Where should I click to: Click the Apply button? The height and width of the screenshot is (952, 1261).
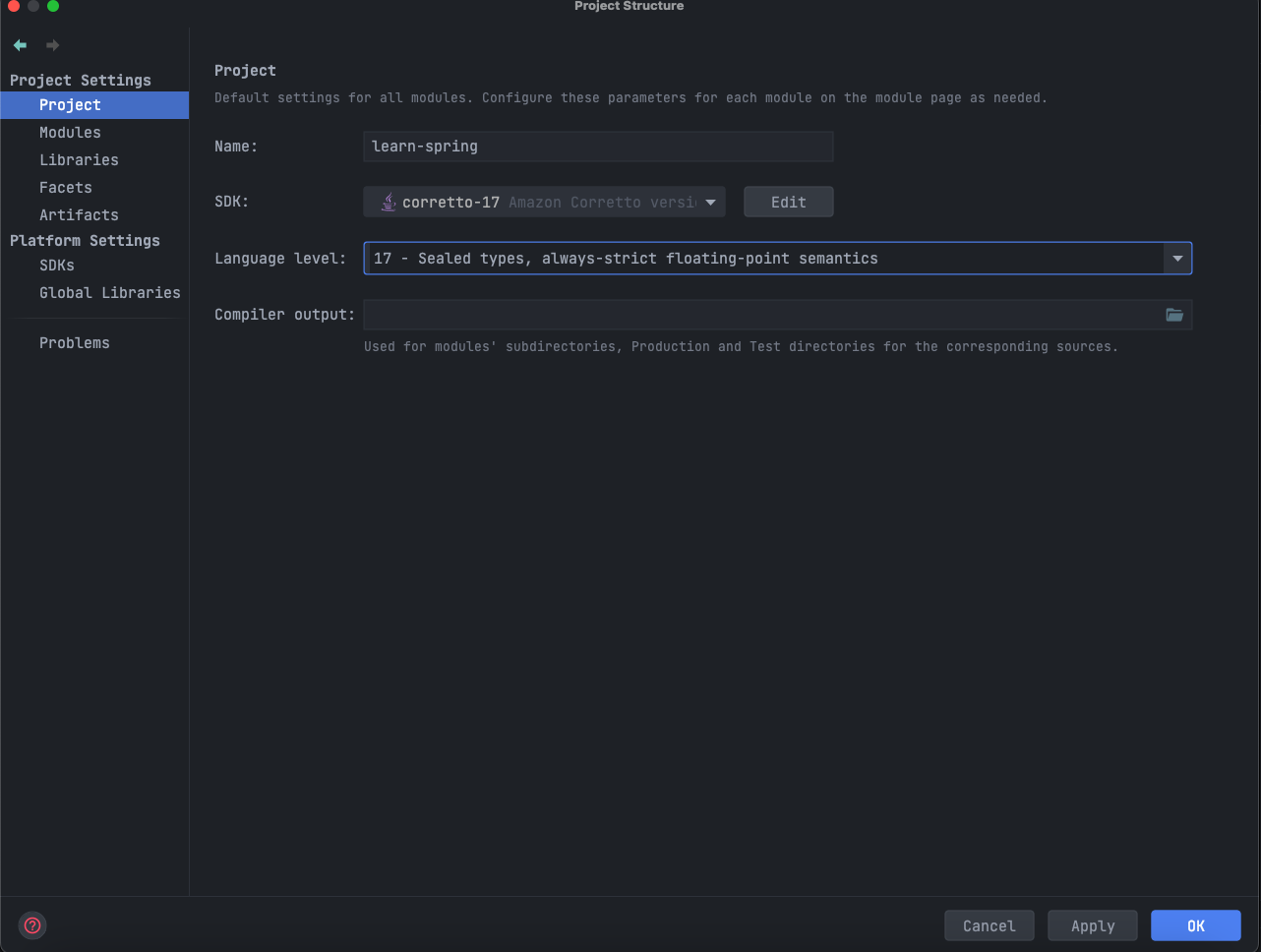tap(1093, 925)
